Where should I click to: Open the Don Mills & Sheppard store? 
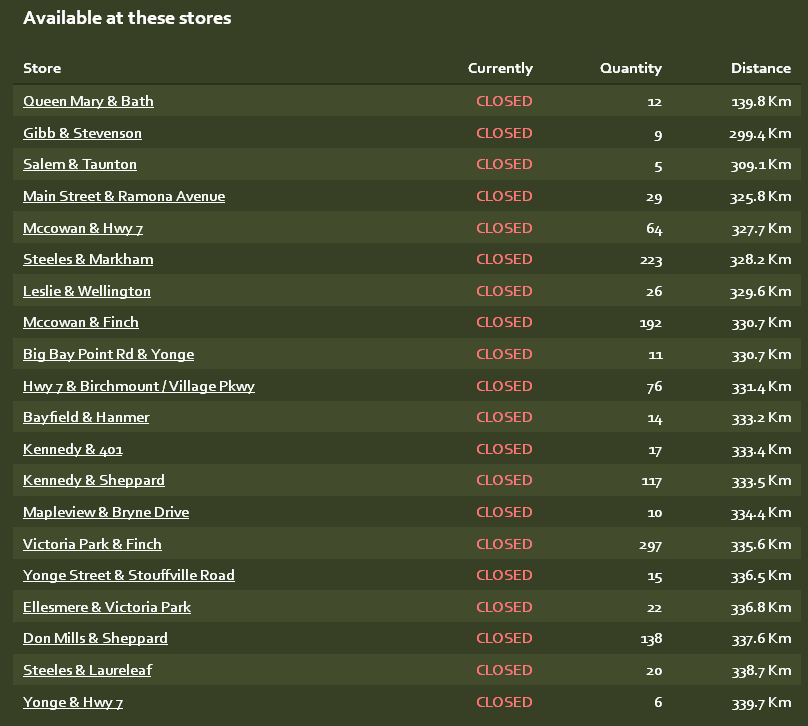pyautogui.click(x=95, y=638)
